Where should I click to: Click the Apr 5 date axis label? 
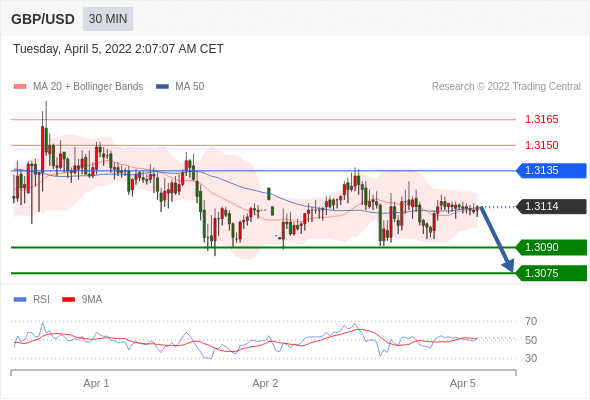point(463,383)
